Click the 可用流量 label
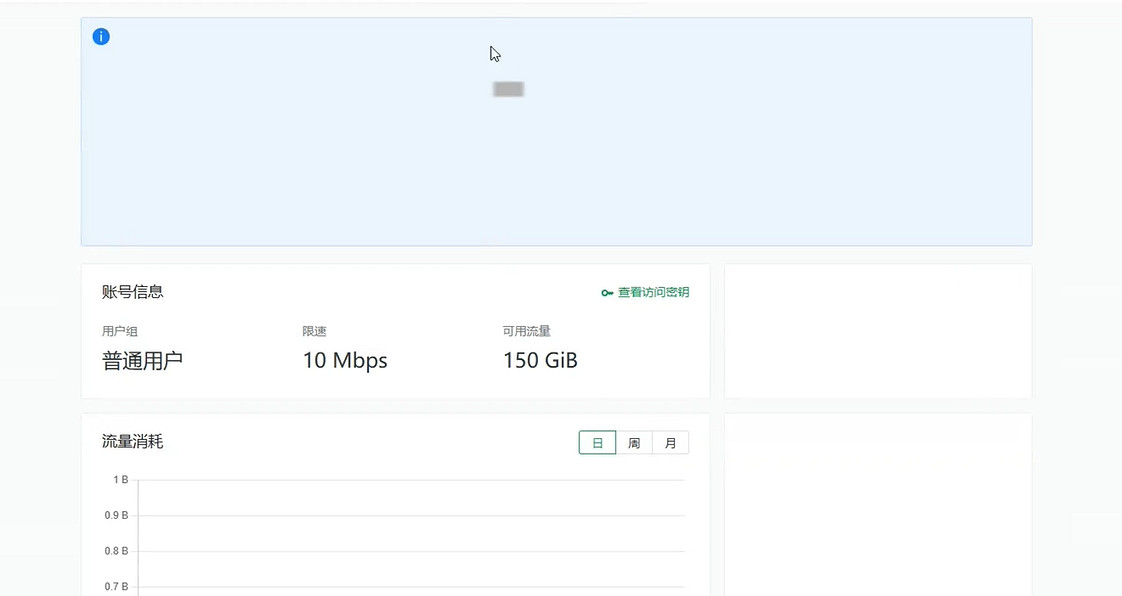The height and width of the screenshot is (596, 1122). (527, 331)
